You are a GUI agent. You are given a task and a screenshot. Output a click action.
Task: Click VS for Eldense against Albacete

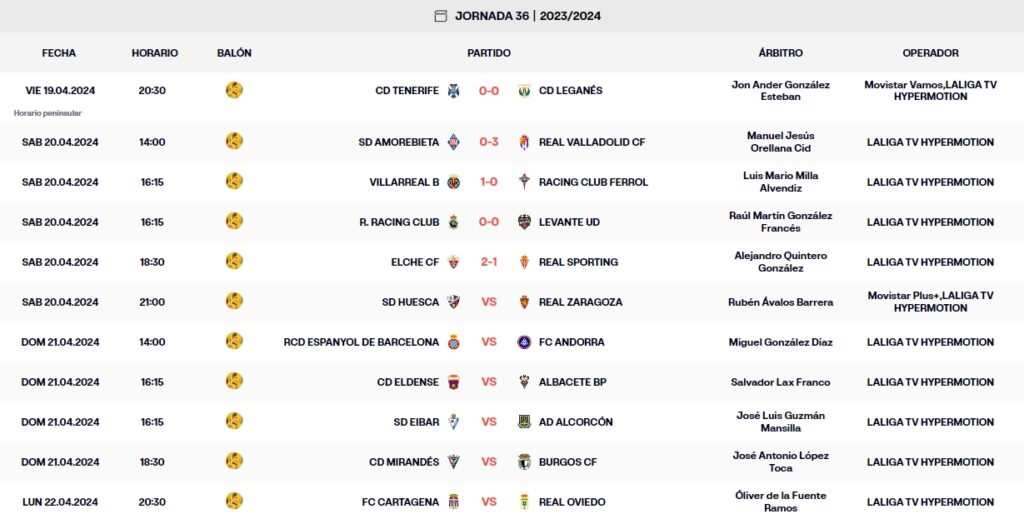[489, 382]
